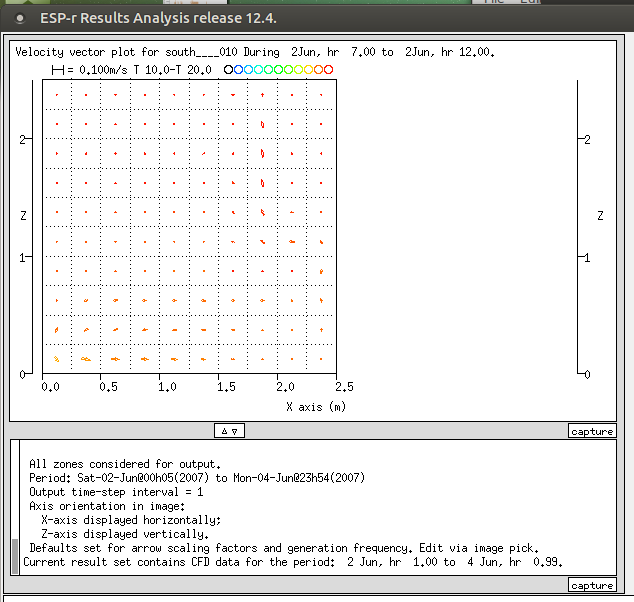Click the cyan temperature legend circle

(x=259, y=70)
